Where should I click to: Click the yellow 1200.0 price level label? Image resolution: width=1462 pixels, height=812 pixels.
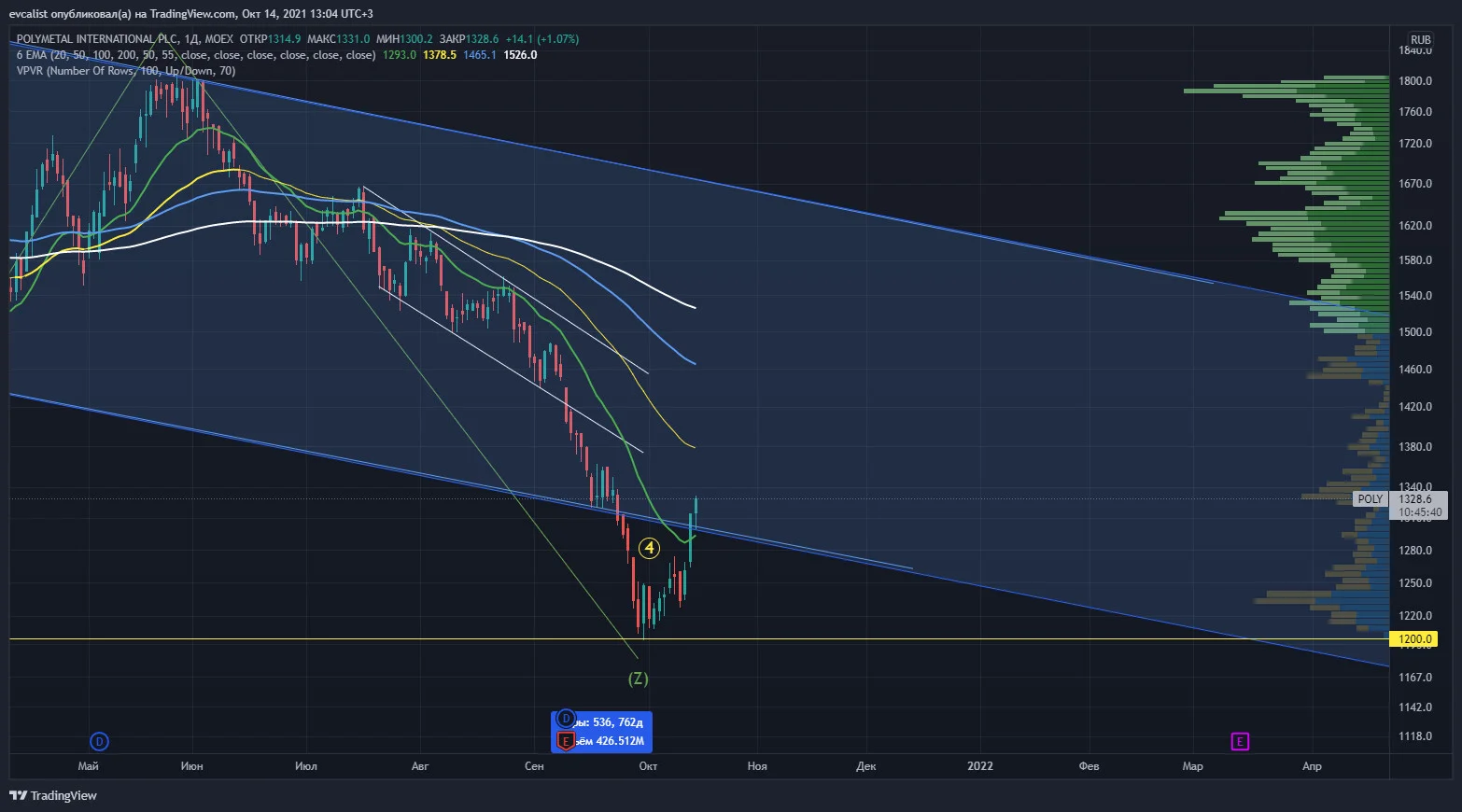tap(1413, 639)
